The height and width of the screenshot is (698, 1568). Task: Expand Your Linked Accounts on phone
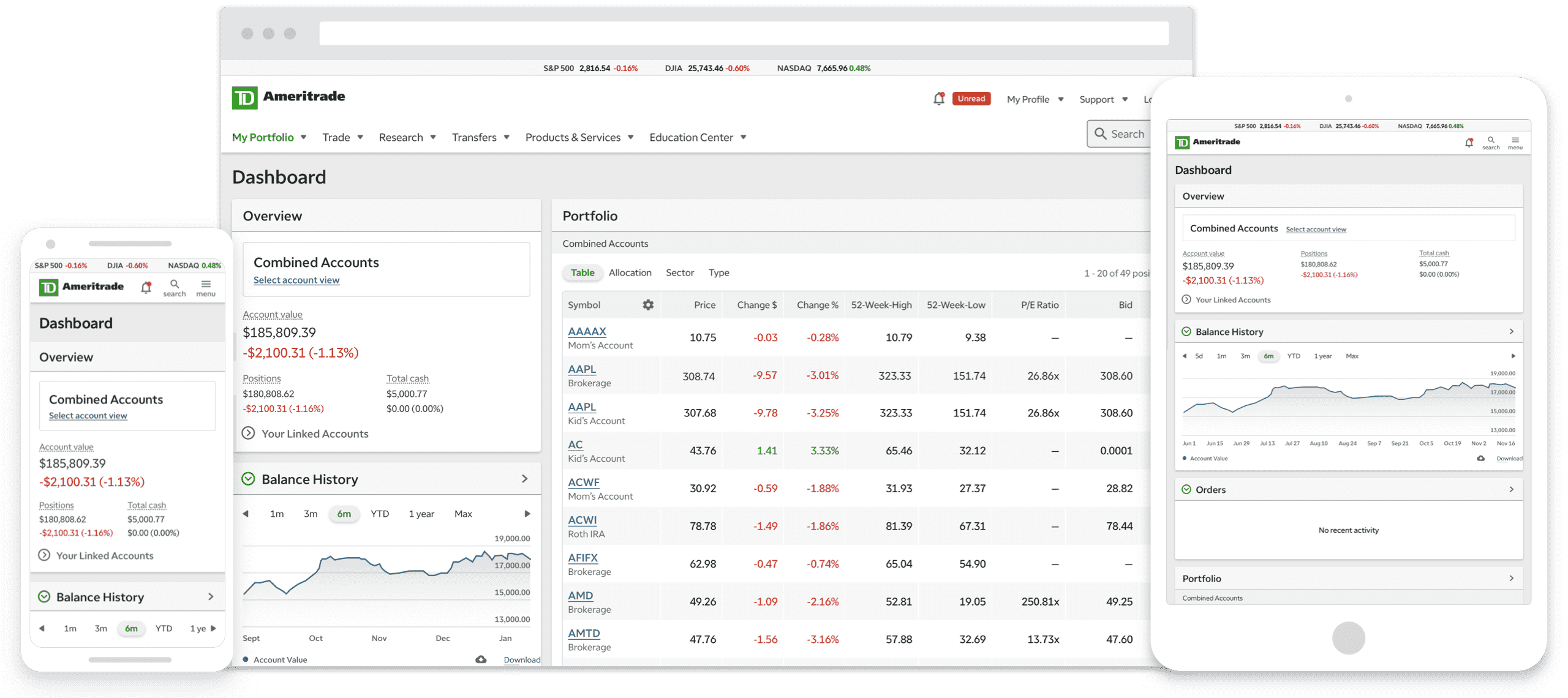pyautogui.click(x=96, y=555)
